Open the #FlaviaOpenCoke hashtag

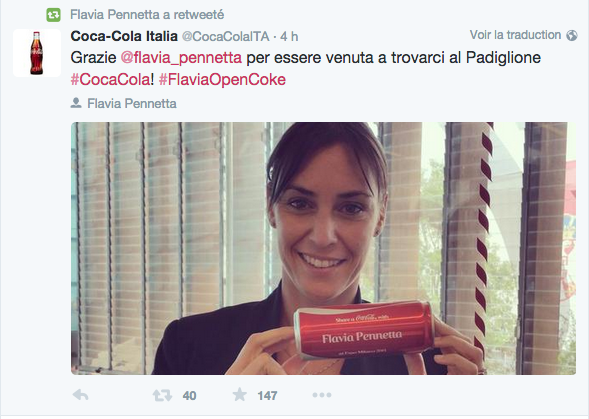coord(222,80)
